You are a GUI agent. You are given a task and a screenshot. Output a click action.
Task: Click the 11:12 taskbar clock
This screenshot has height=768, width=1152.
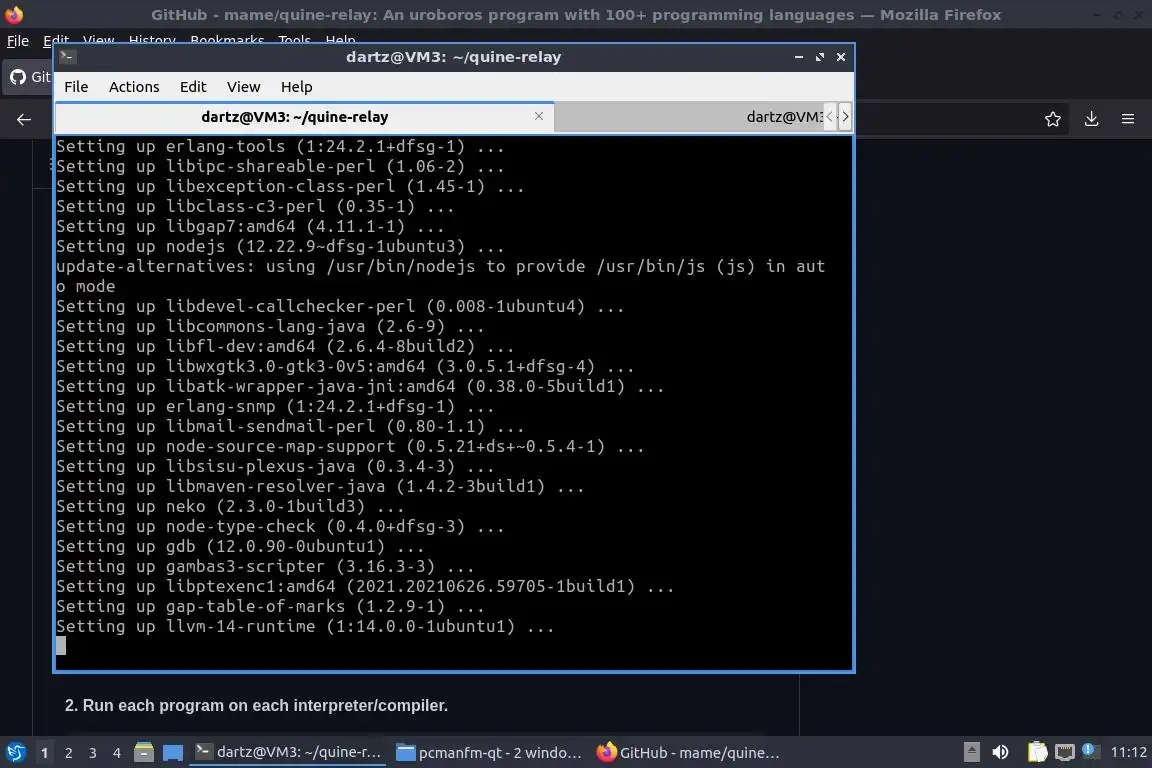coord(1128,753)
